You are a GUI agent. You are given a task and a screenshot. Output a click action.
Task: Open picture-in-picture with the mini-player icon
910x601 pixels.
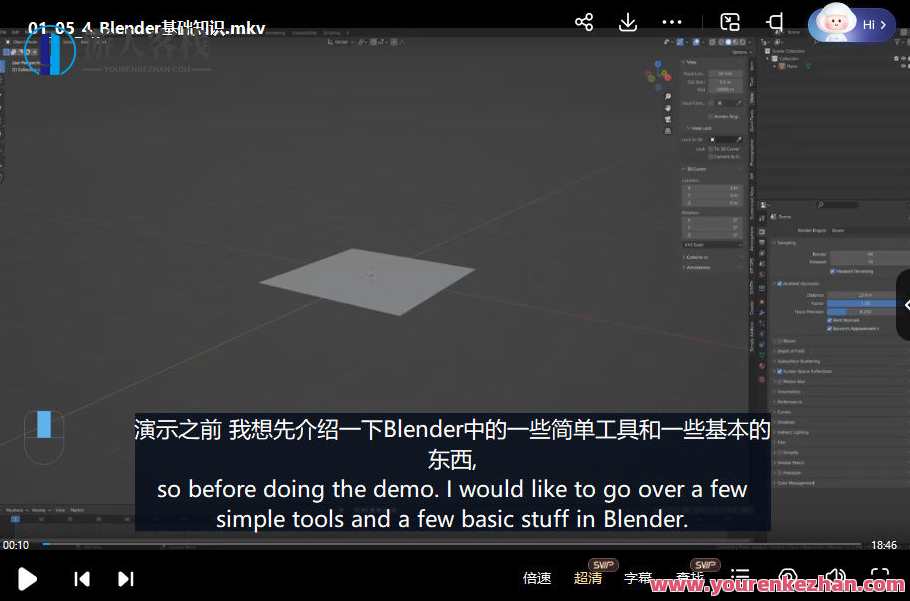pyautogui.click(x=729, y=21)
